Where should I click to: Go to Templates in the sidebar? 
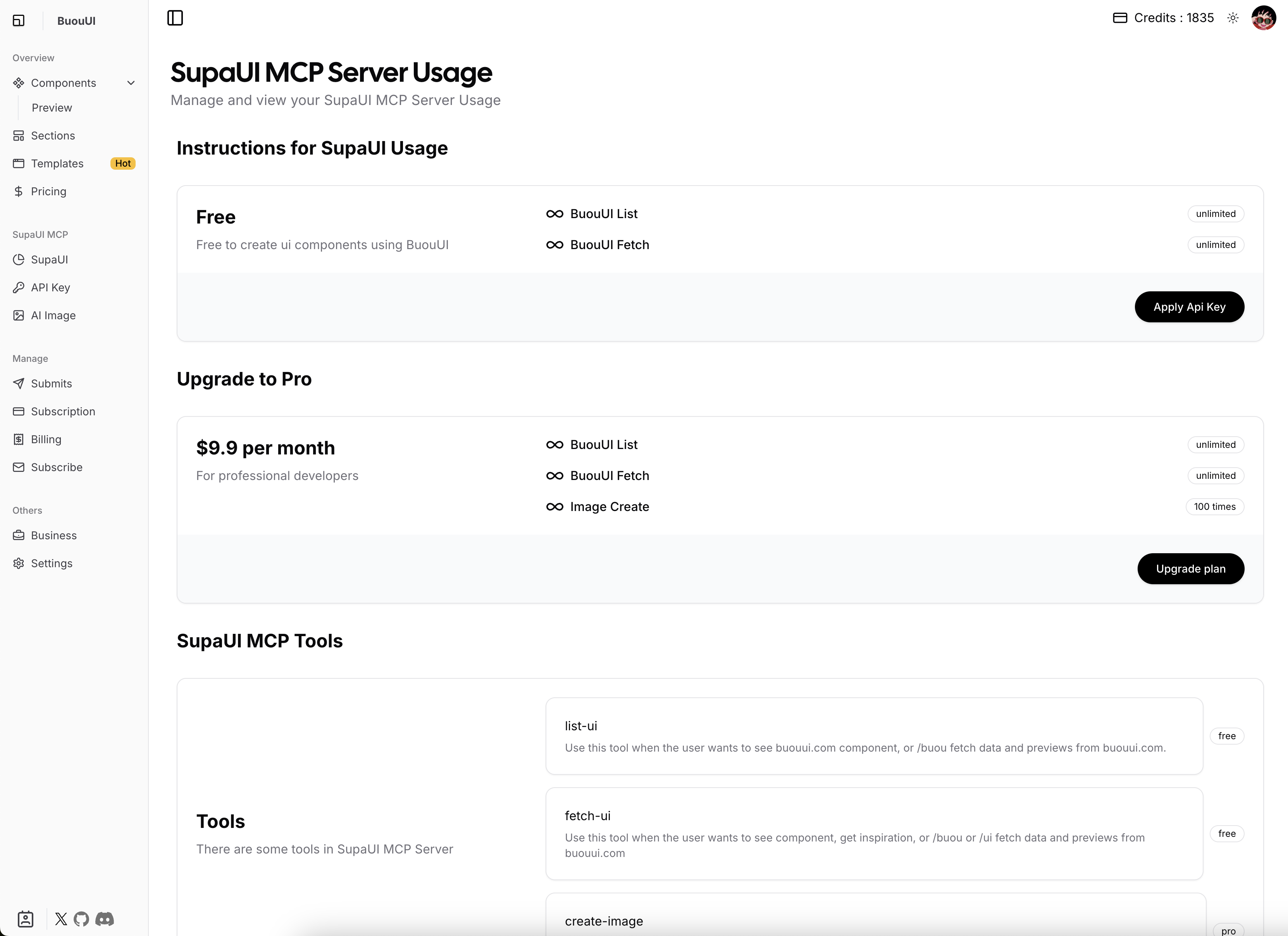pyautogui.click(x=57, y=163)
